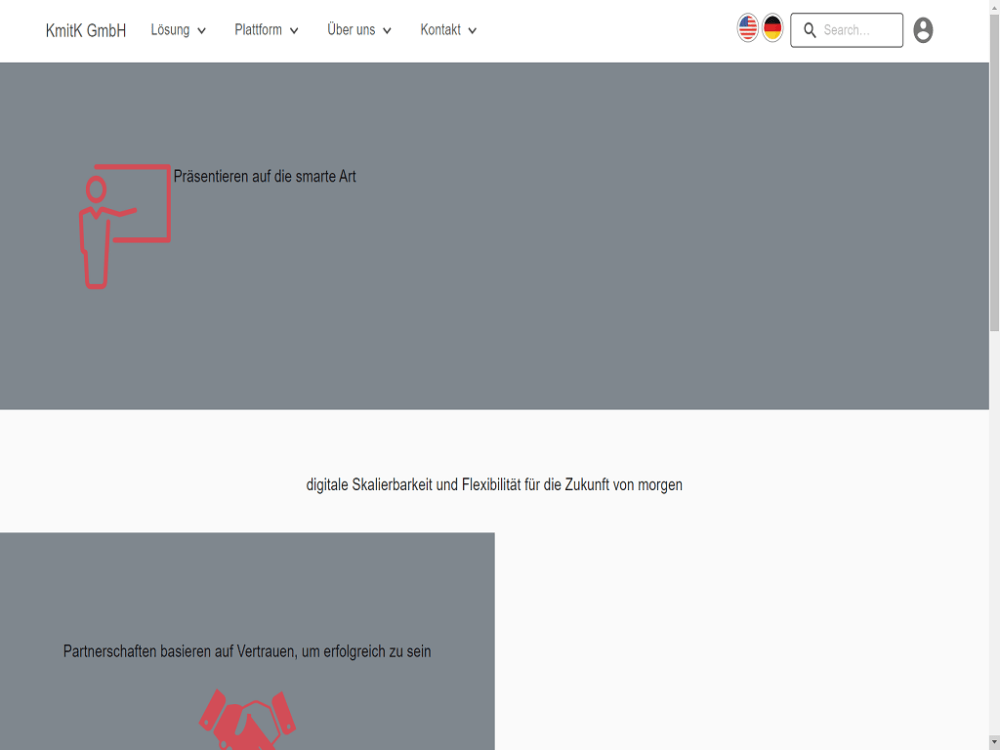This screenshot has width=1000, height=750.
Task: Open the user account avatar icon
Action: tap(923, 30)
